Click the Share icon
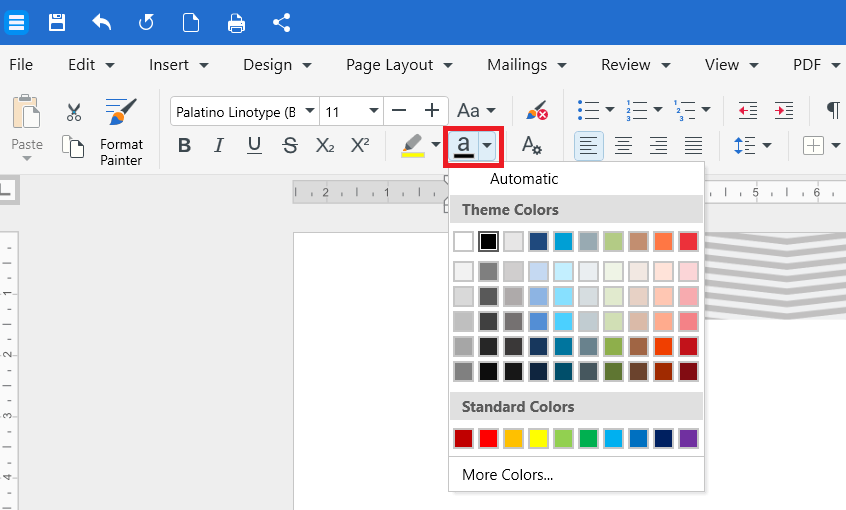Screen dimensions: 846x510 pyautogui.click(x=282, y=23)
